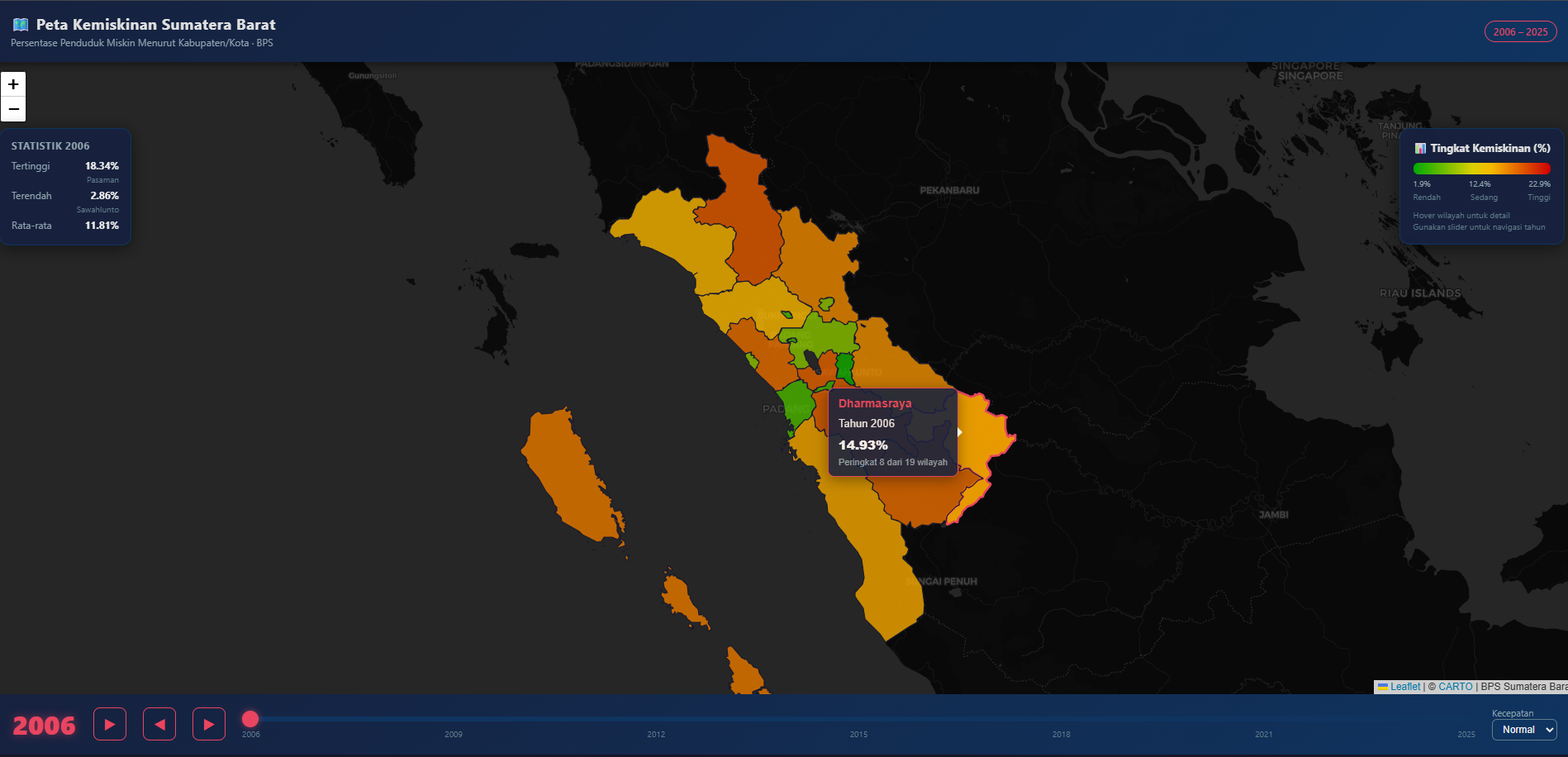Image resolution: width=1568 pixels, height=757 pixels.
Task: Select the 2009 timeline tick label
Action: click(454, 734)
